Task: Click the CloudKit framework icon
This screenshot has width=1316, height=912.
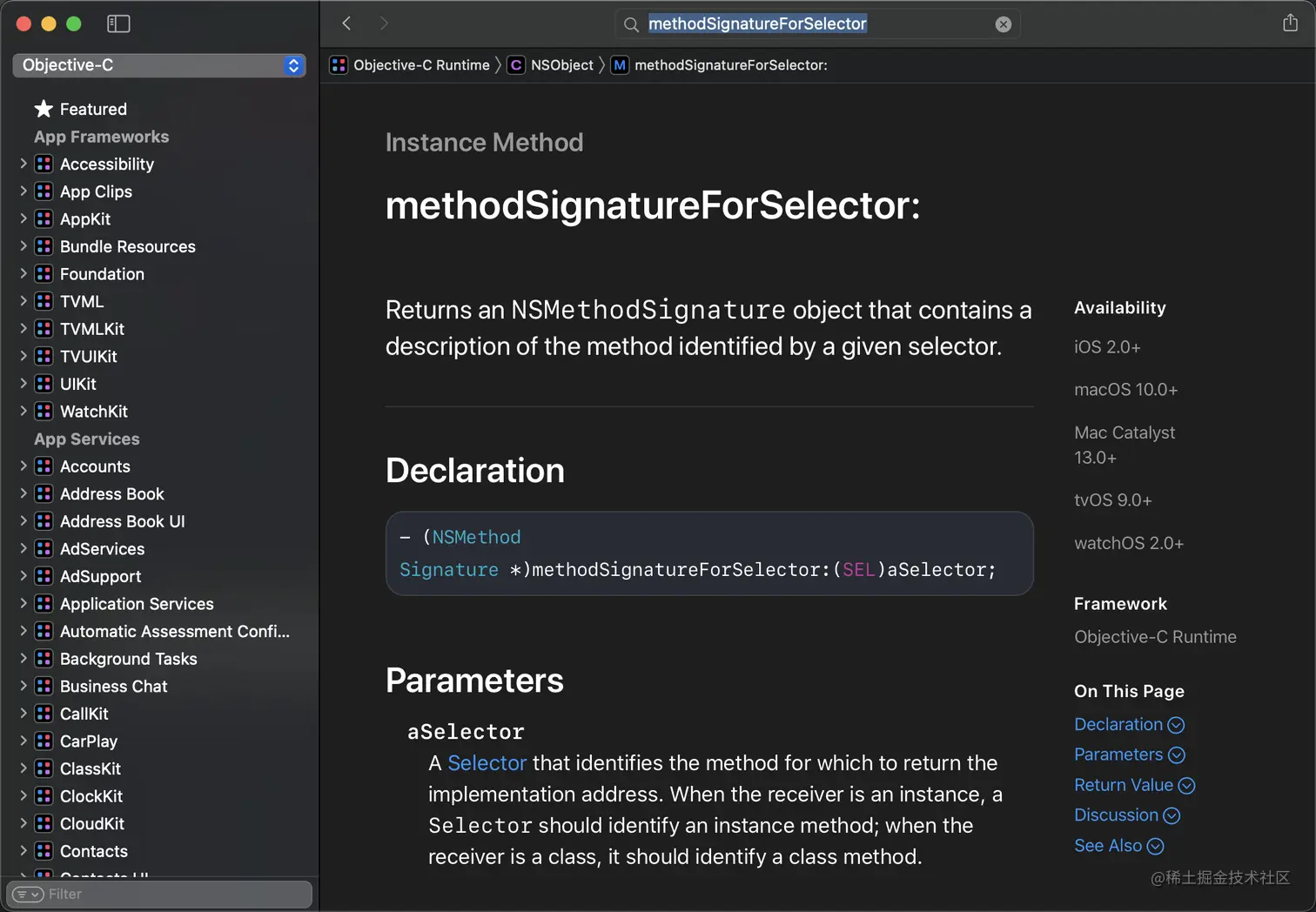Action: (44, 823)
